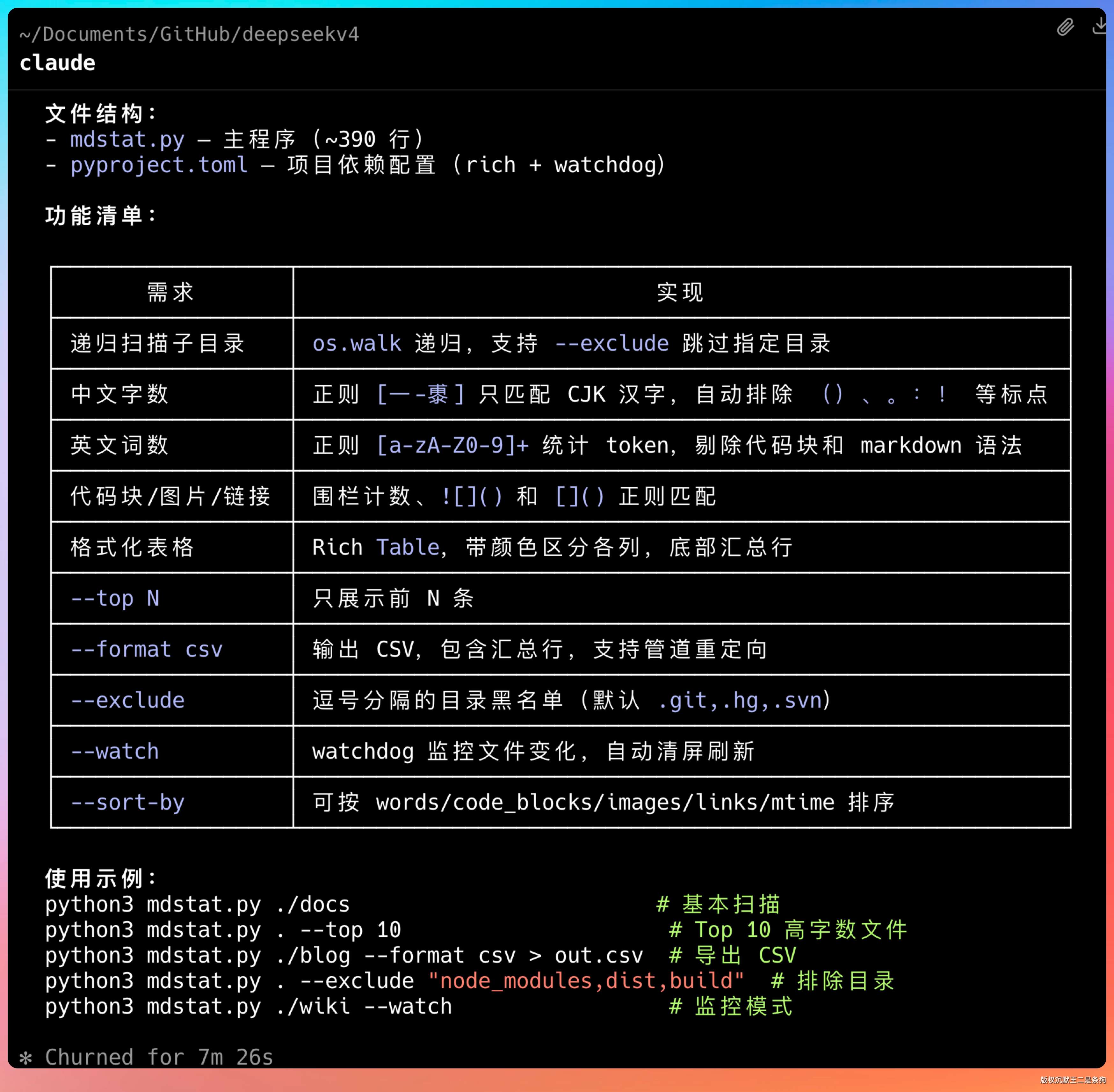The height and width of the screenshot is (1092, 1114).
Task: Click the directory path ~/Documents/GitHub/deepseekv4
Action: 189,34
